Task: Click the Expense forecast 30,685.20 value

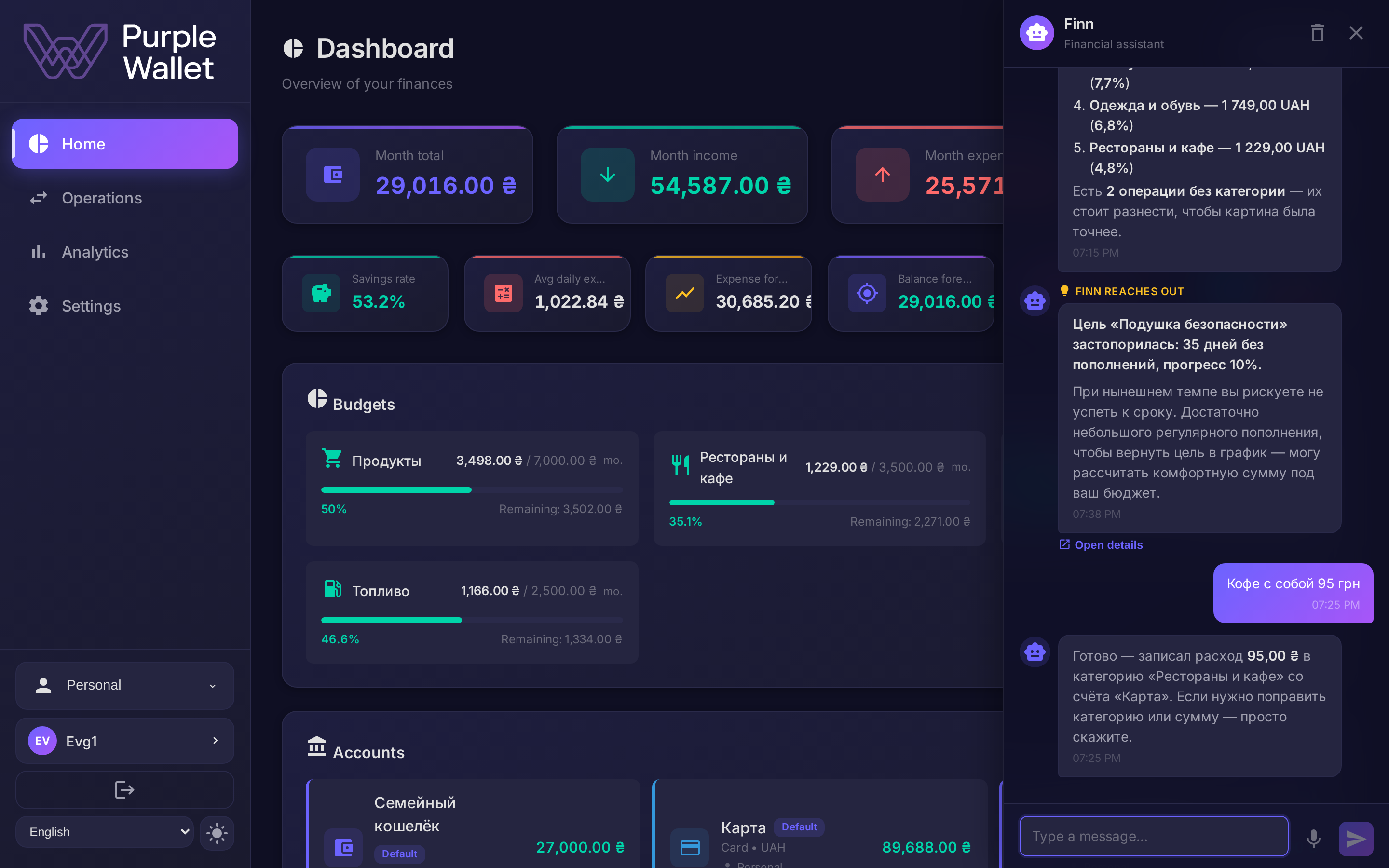Action: click(x=764, y=301)
